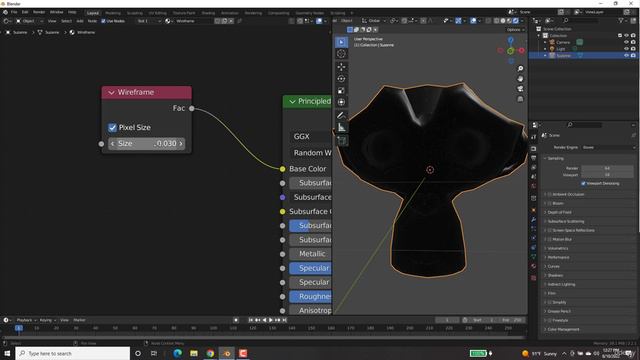Select the Transform tool in viewport toolbar
640x360 pixels.
tap(342, 102)
